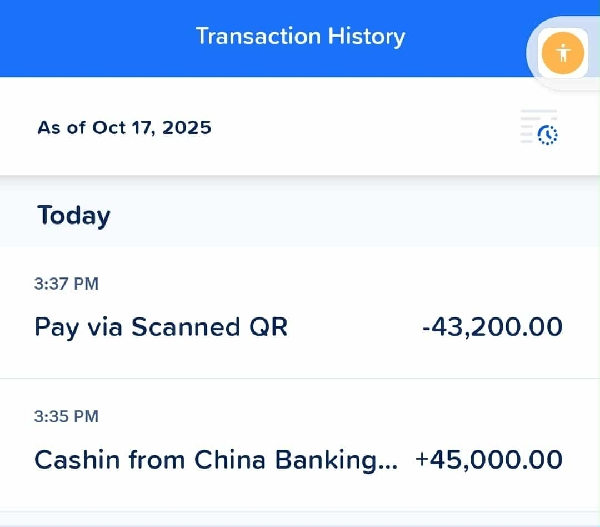Tap the 3:37 PM timestamp

coord(66,284)
